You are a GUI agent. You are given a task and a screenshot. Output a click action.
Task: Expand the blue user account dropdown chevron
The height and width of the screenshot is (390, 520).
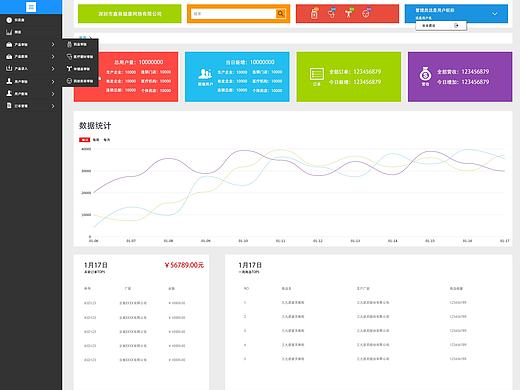[x=495, y=14]
